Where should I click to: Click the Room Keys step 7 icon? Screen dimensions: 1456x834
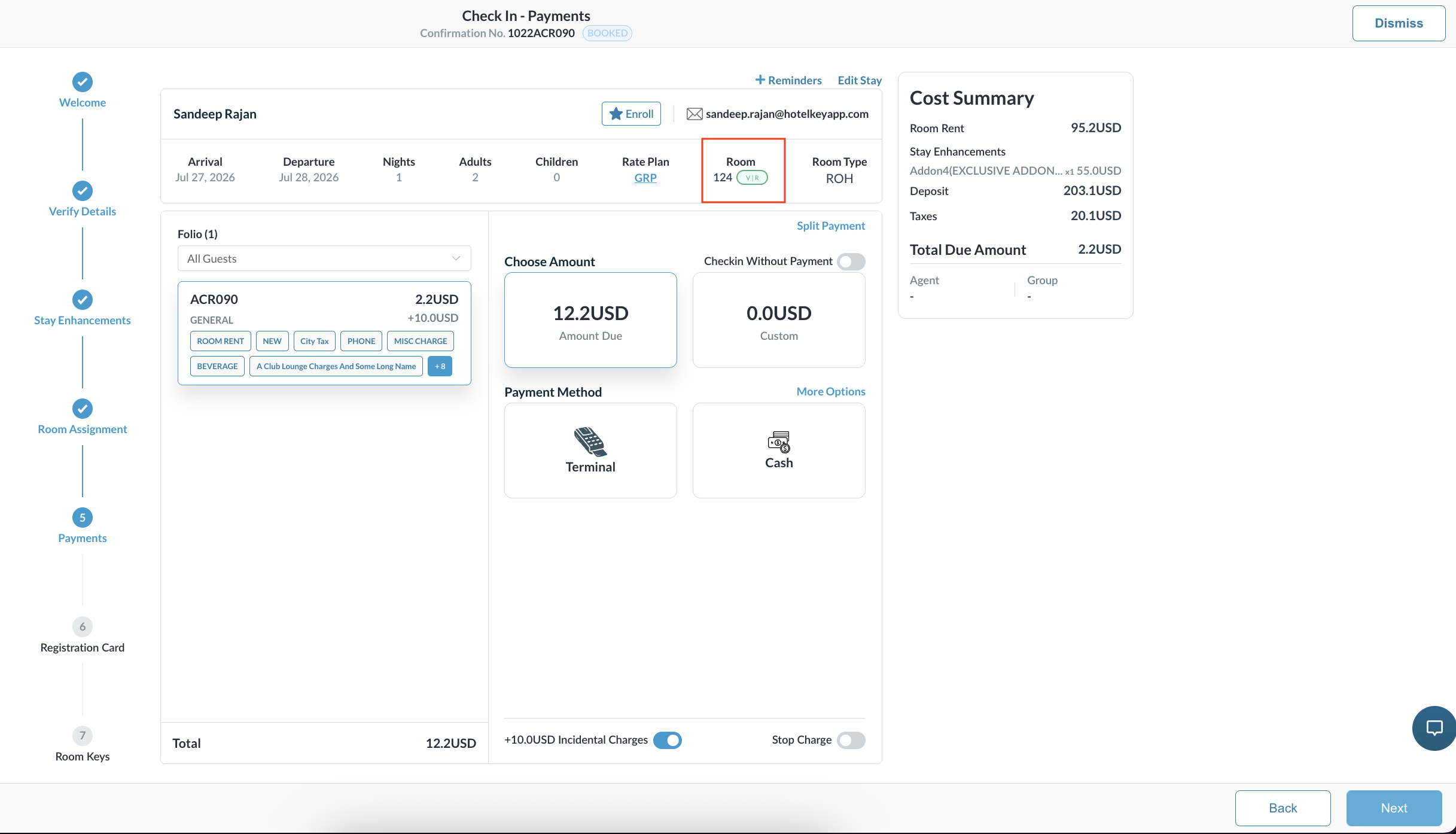click(83, 735)
